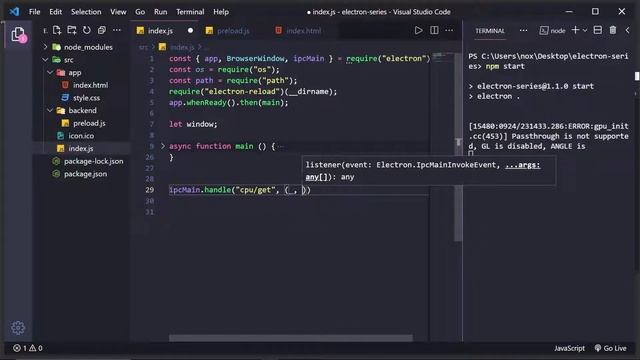Open the View menu

118,12
